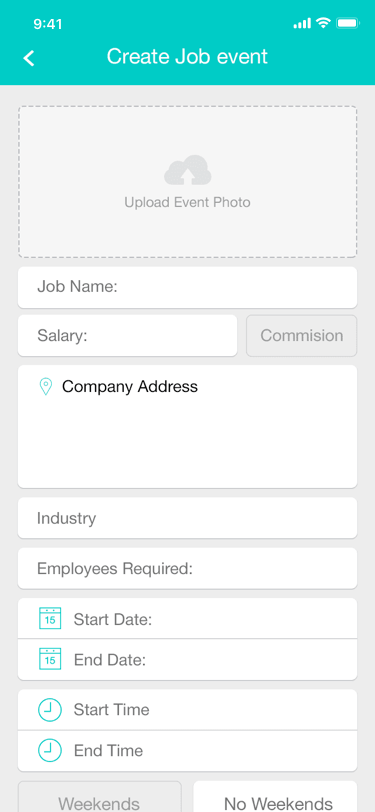Open the Industry selector
375x812 pixels.
[188, 518]
